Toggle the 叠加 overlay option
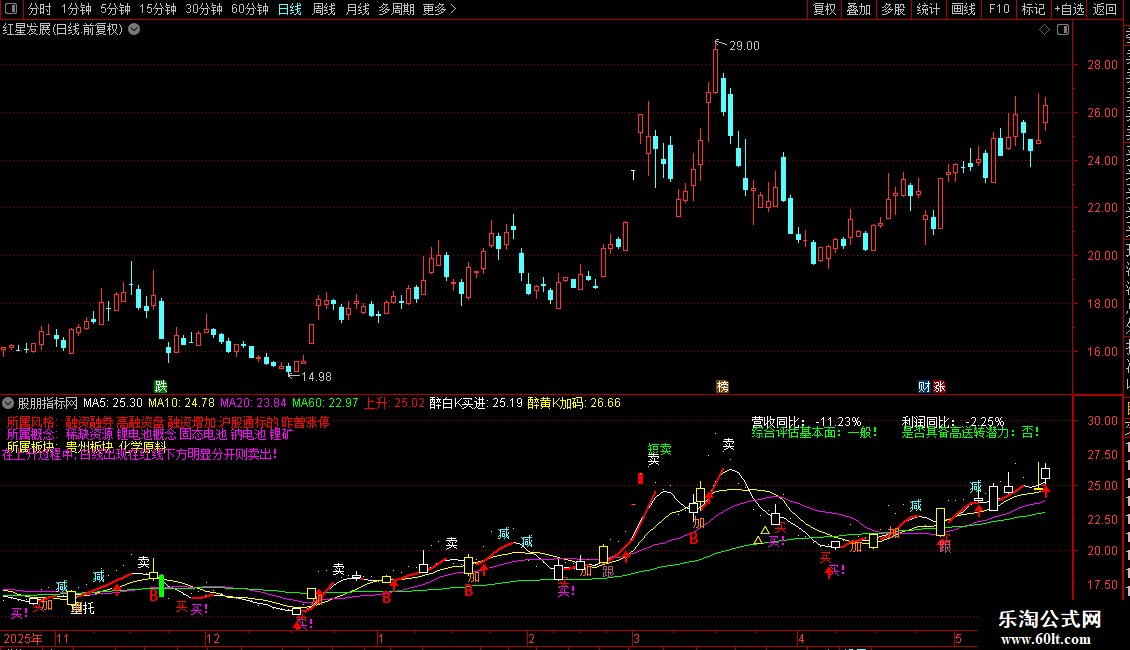Image resolution: width=1130 pixels, height=650 pixels. click(x=858, y=9)
